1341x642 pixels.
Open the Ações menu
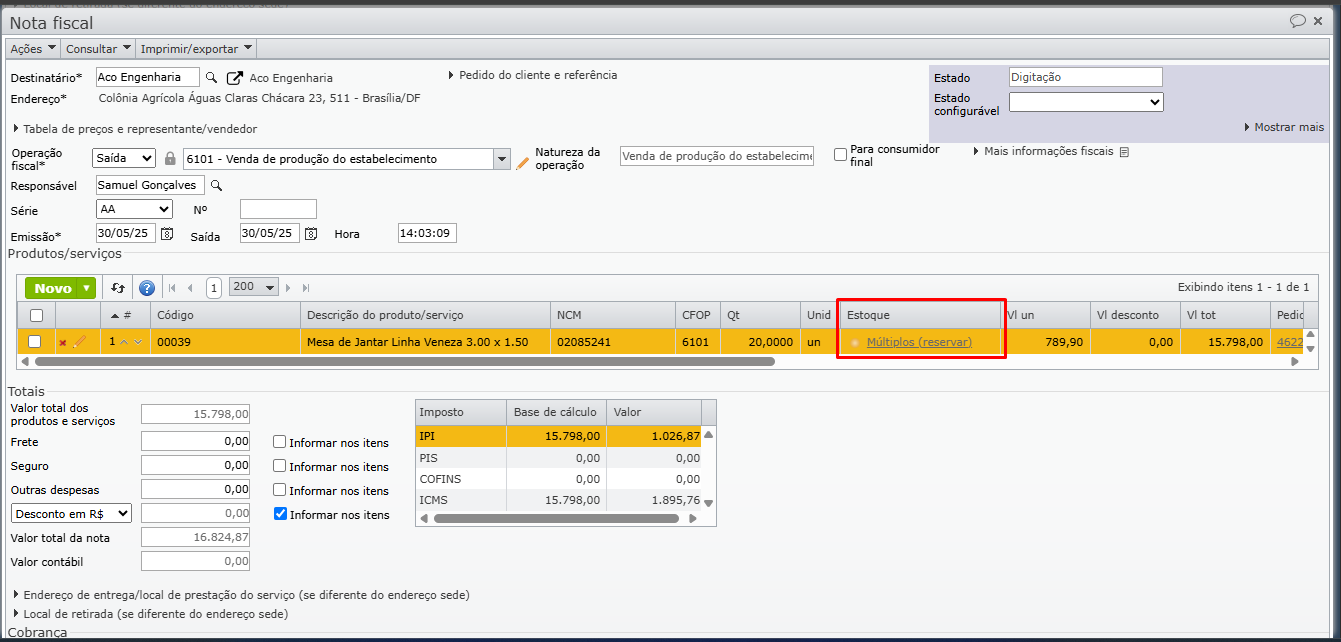32,48
